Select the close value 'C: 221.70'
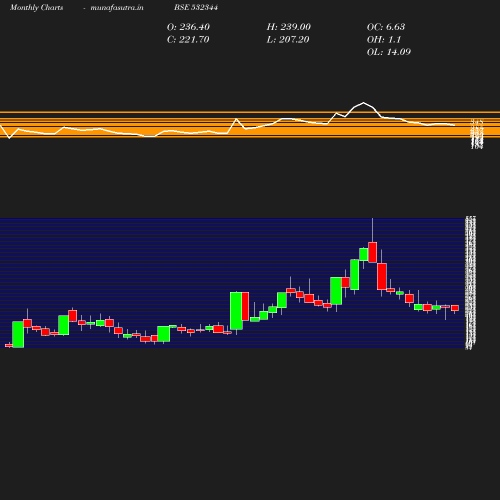The image size is (500, 500). click(188, 40)
